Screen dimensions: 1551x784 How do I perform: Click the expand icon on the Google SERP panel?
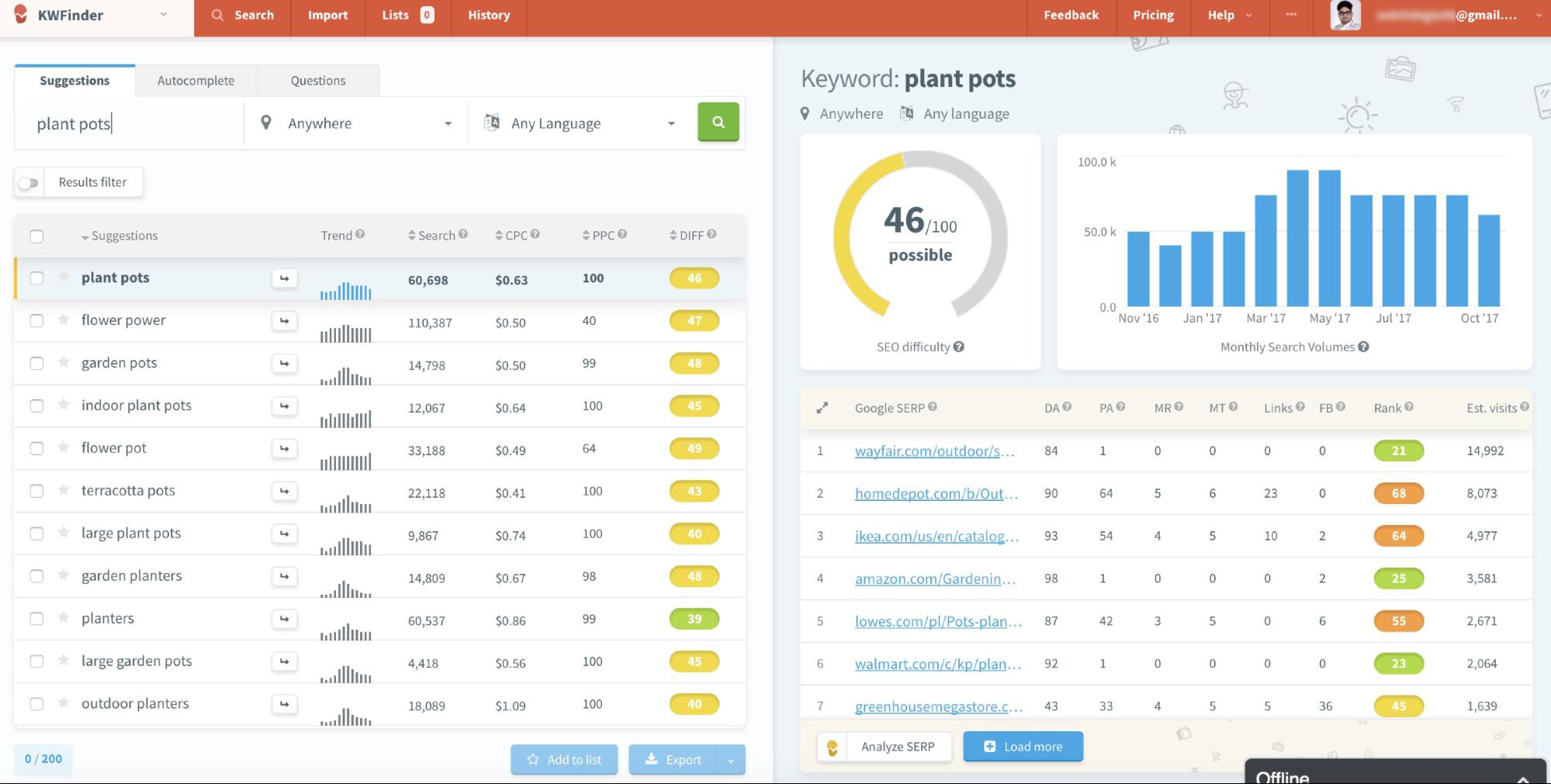coord(822,407)
